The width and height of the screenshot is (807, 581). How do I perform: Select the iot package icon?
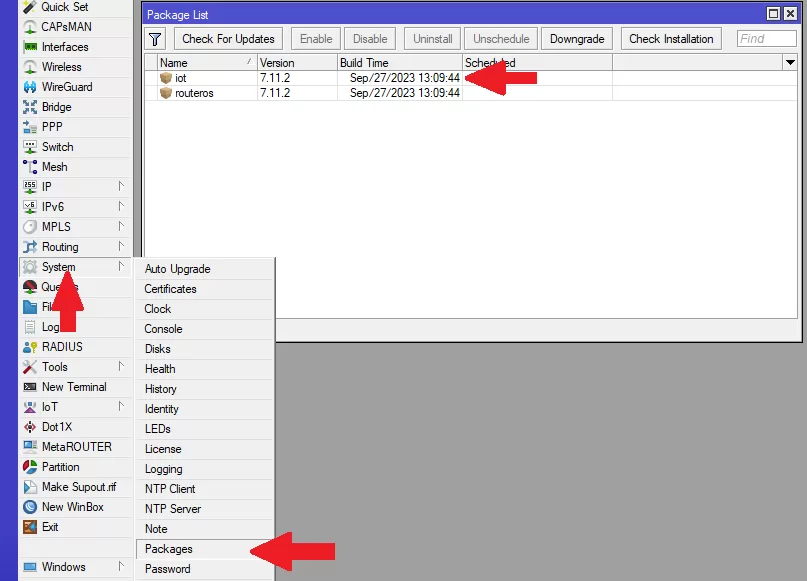(166, 78)
